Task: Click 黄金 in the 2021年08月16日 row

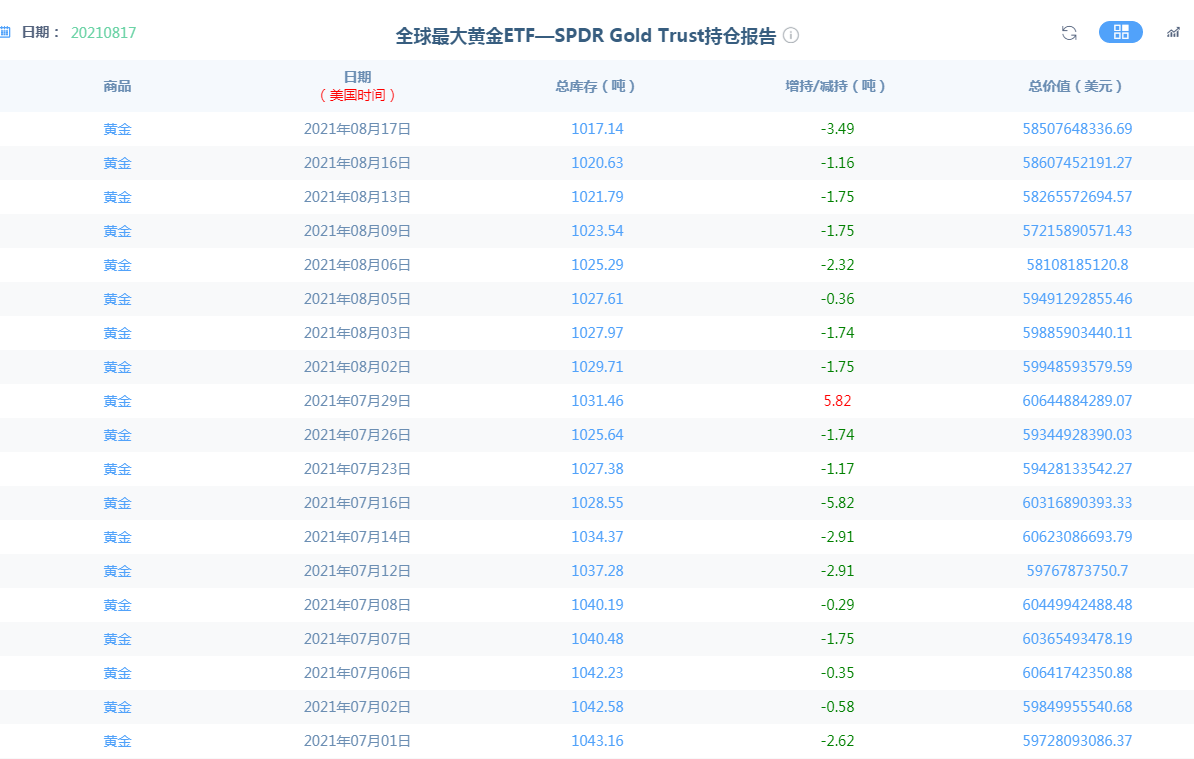Action: coord(117,163)
